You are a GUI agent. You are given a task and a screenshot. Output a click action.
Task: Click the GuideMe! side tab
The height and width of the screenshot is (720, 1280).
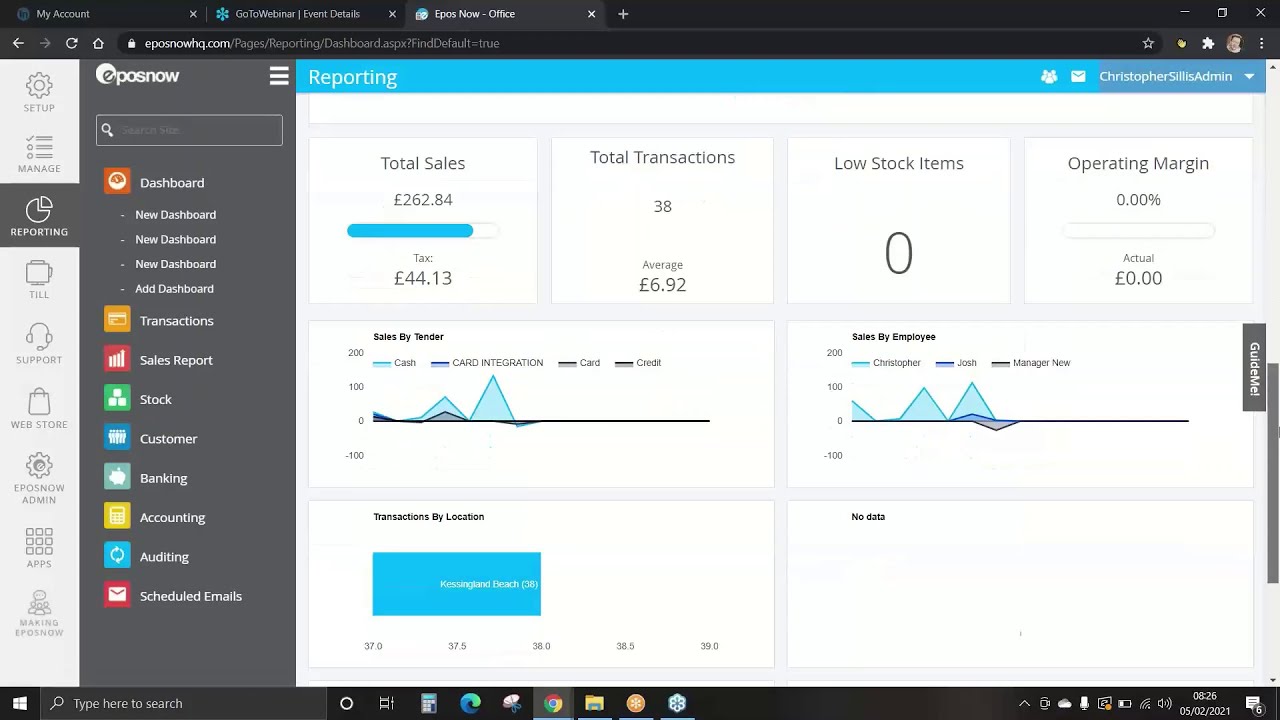pyautogui.click(x=1254, y=367)
